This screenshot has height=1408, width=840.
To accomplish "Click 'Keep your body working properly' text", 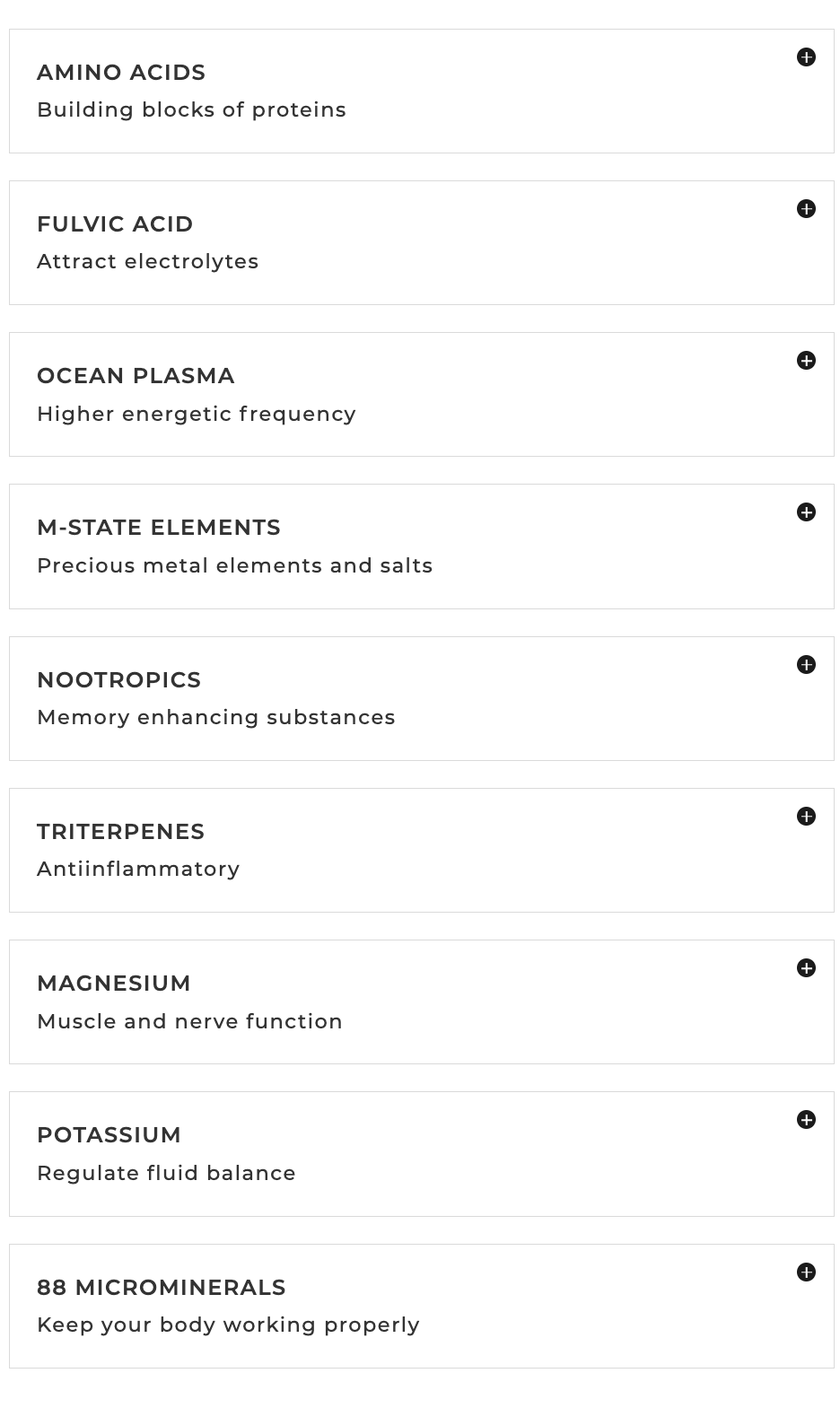I will (x=228, y=1325).
